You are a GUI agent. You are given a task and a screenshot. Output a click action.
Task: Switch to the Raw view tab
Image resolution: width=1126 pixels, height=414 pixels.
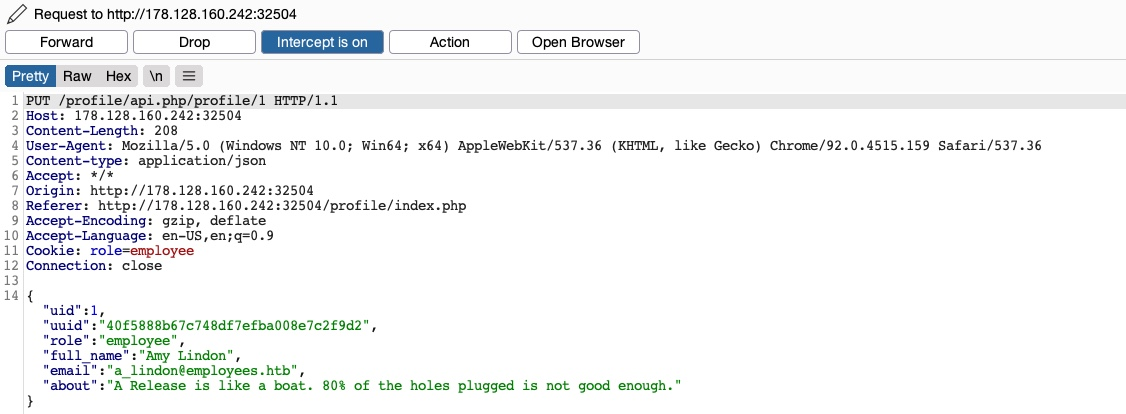(77, 76)
